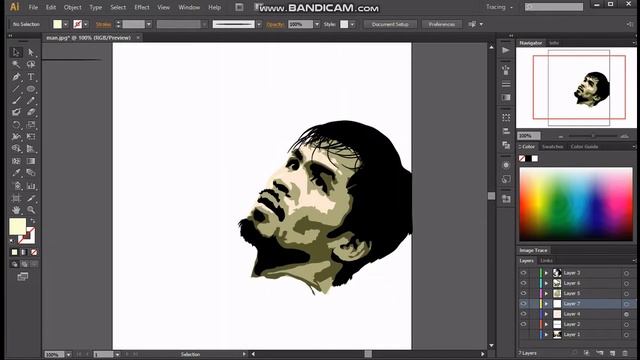Open stroke color dropdown in control bar
Screen dimensions: 640x360
pyautogui.click(x=86, y=24)
